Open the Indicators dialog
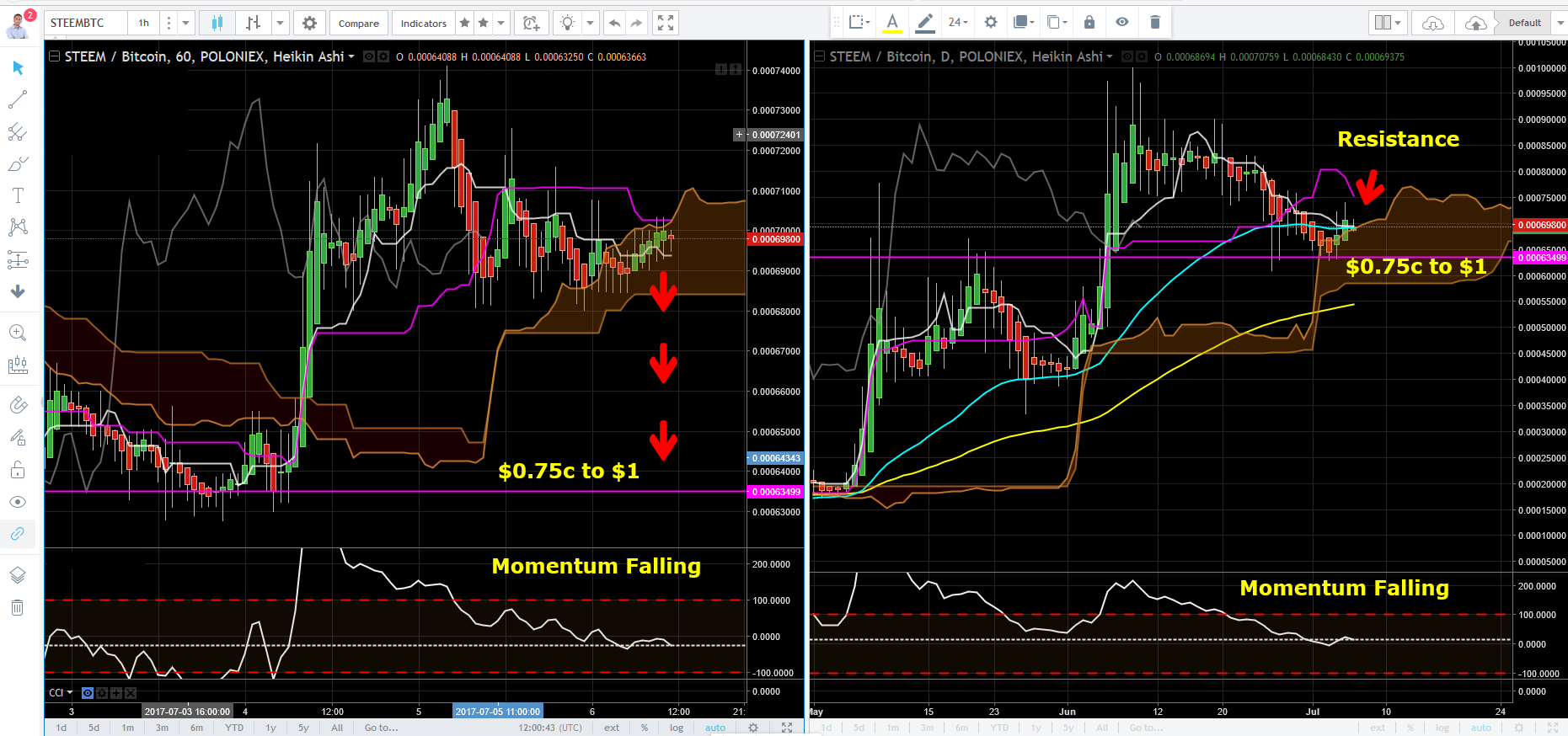The width and height of the screenshot is (1568, 736). 424,23
